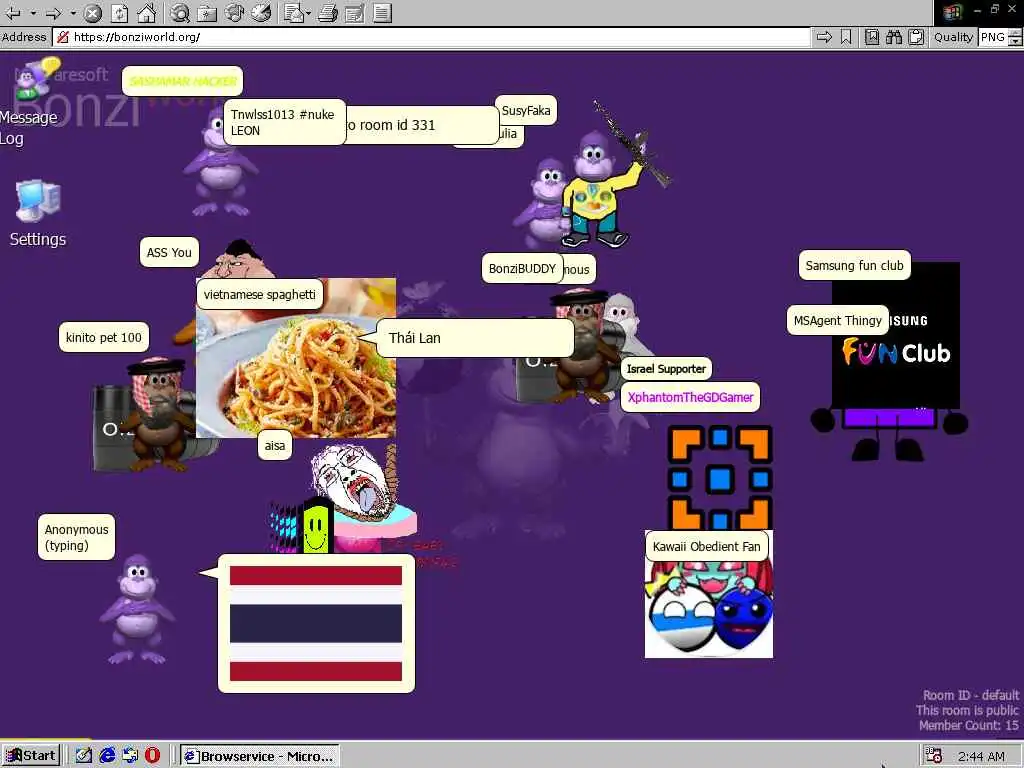Click the BonziWorld logo Bonzi icon
The width and height of the screenshot is (1024, 768).
37,78
